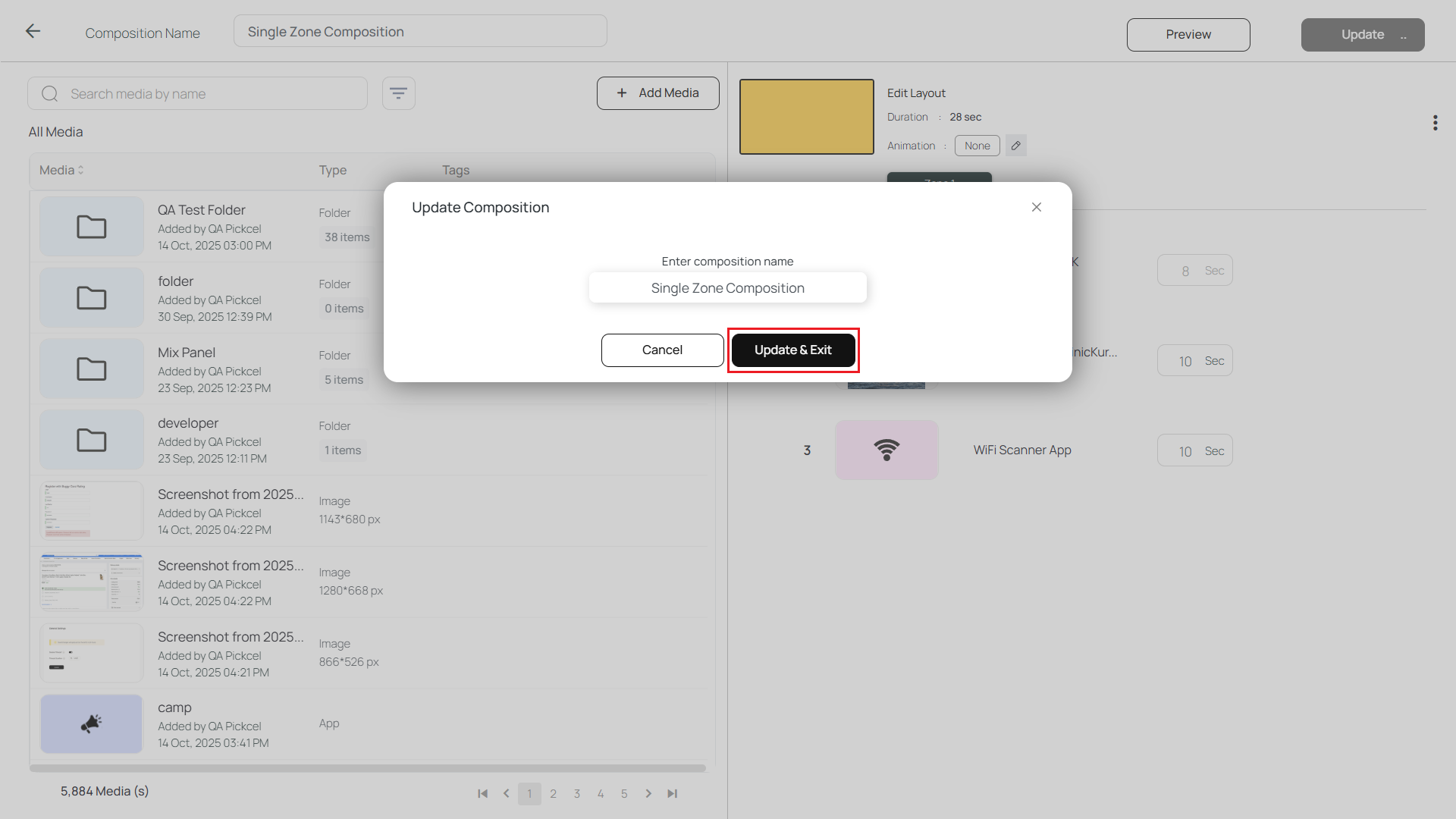The image size is (1456, 819).
Task: Open the QA Test Folder
Action: pyautogui.click(x=201, y=210)
